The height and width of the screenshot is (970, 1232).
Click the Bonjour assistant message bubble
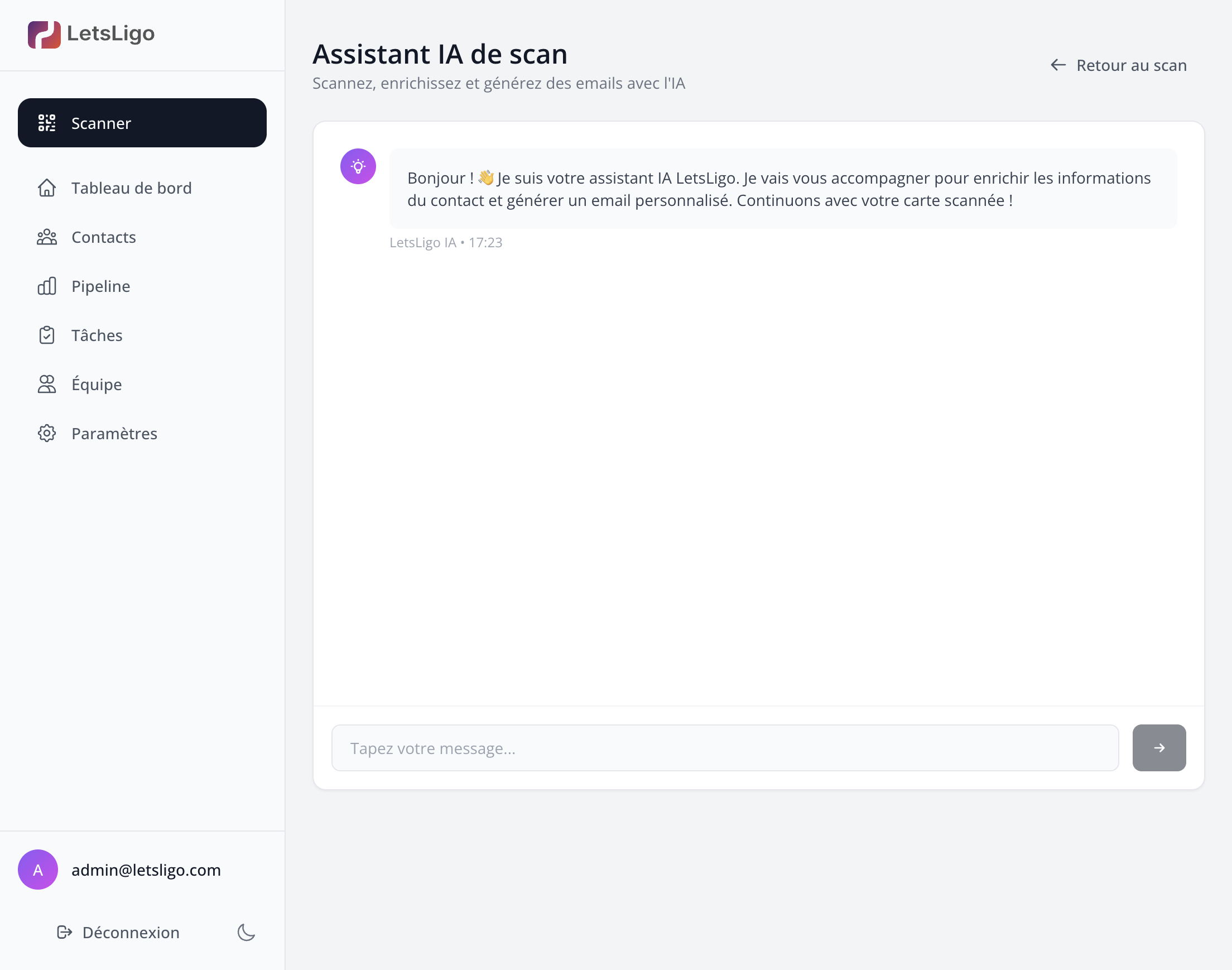(783, 189)
